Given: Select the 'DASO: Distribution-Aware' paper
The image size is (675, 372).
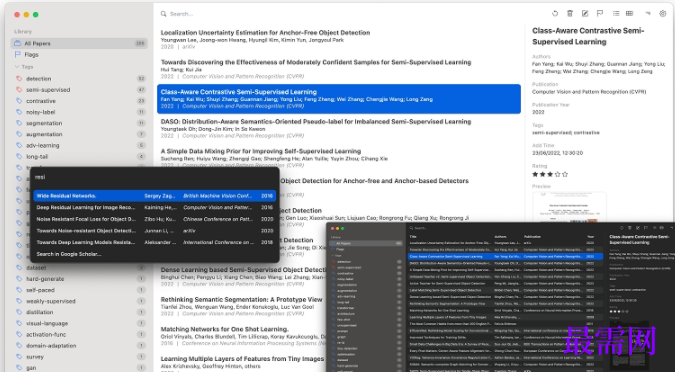Looking at the screenshot, I should tap(339, 129).
